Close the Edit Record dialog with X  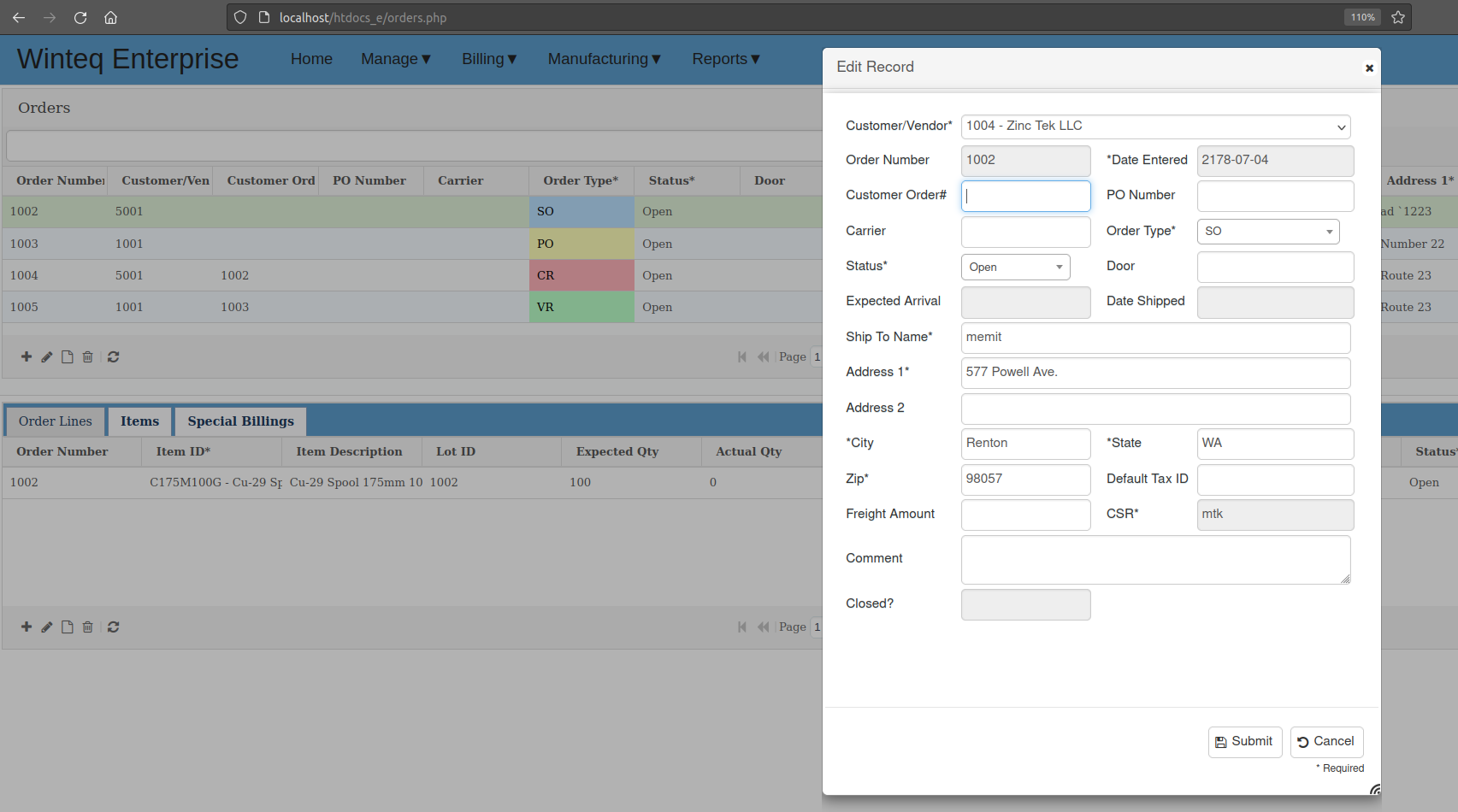[x=1369, y=68]
